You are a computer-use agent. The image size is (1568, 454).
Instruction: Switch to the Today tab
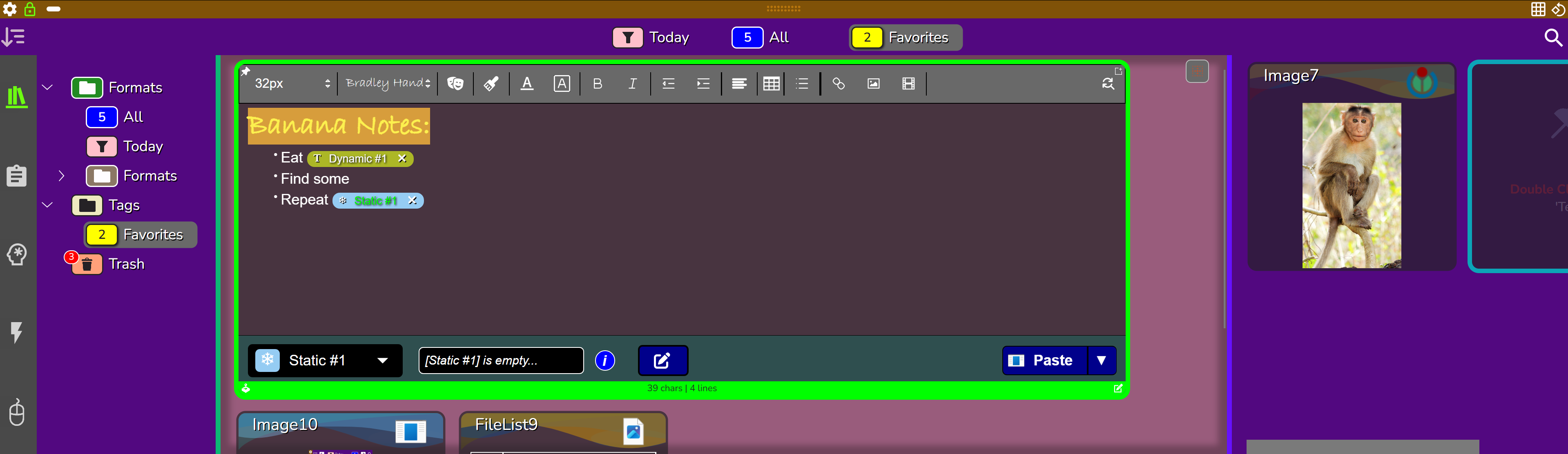point(651,37)
